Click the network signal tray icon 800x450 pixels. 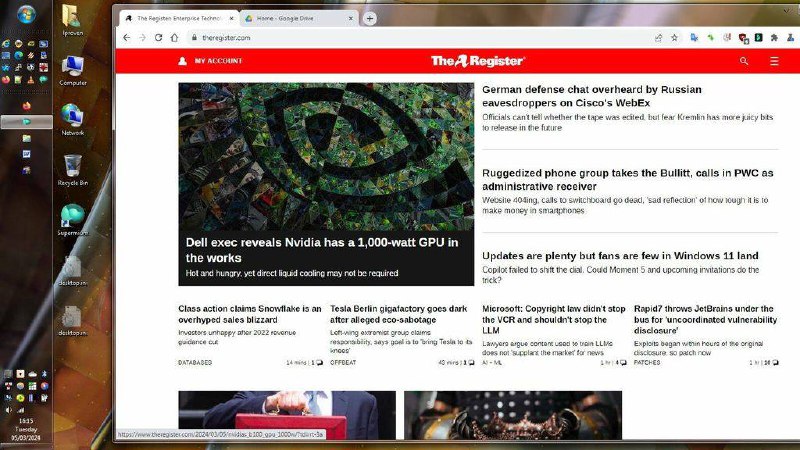click(21, 410)
